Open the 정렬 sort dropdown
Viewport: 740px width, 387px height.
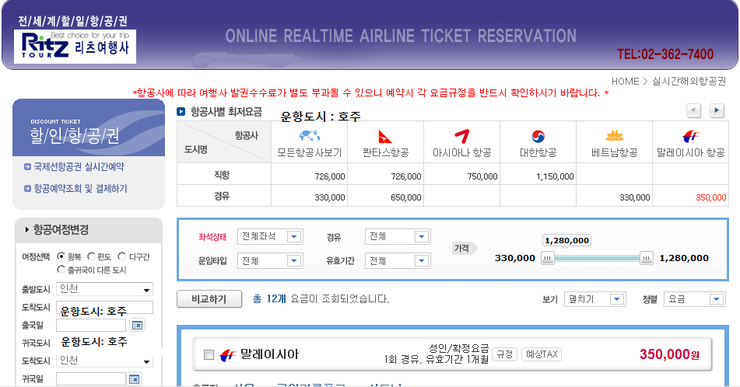[x=694, y=299]
